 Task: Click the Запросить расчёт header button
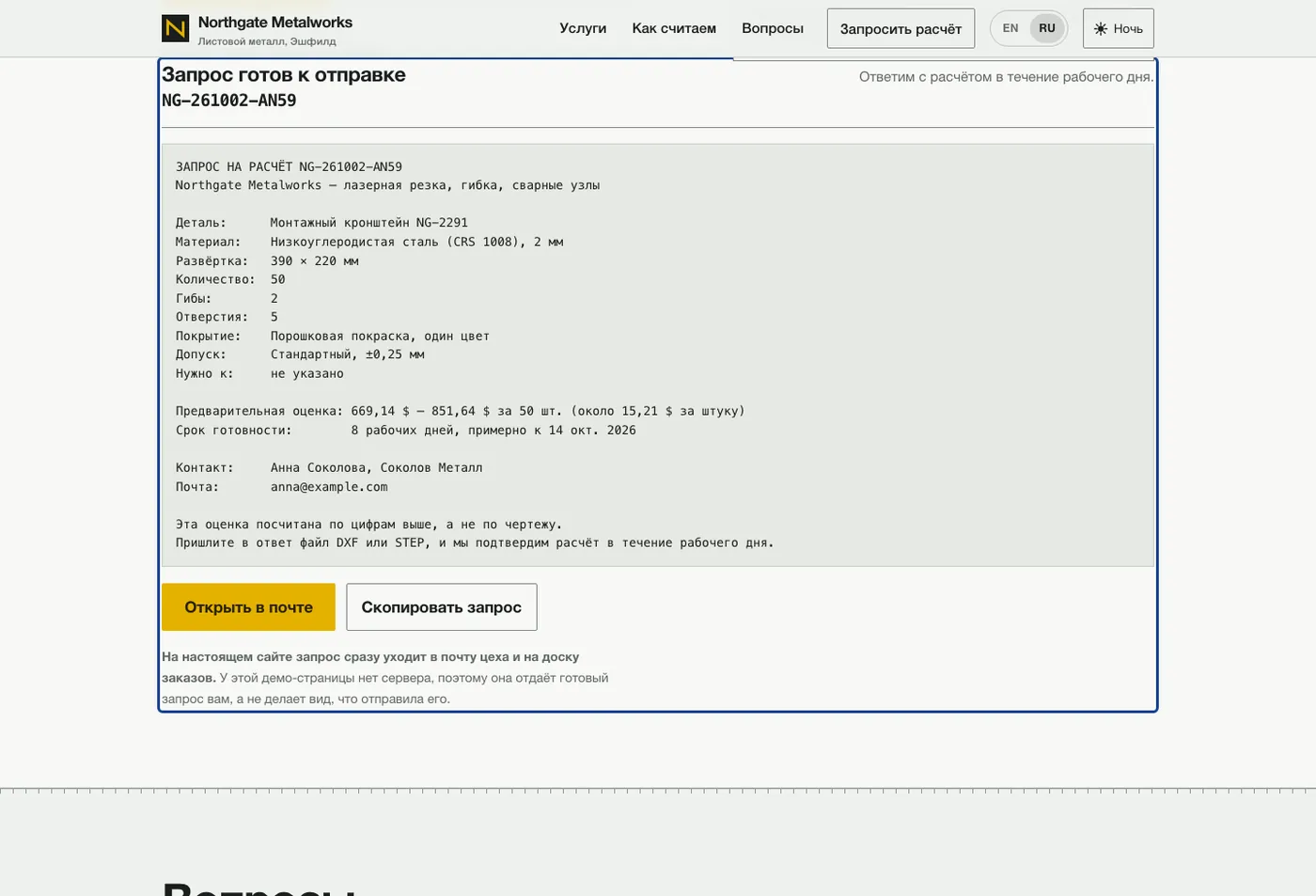(x=901, y=28)
